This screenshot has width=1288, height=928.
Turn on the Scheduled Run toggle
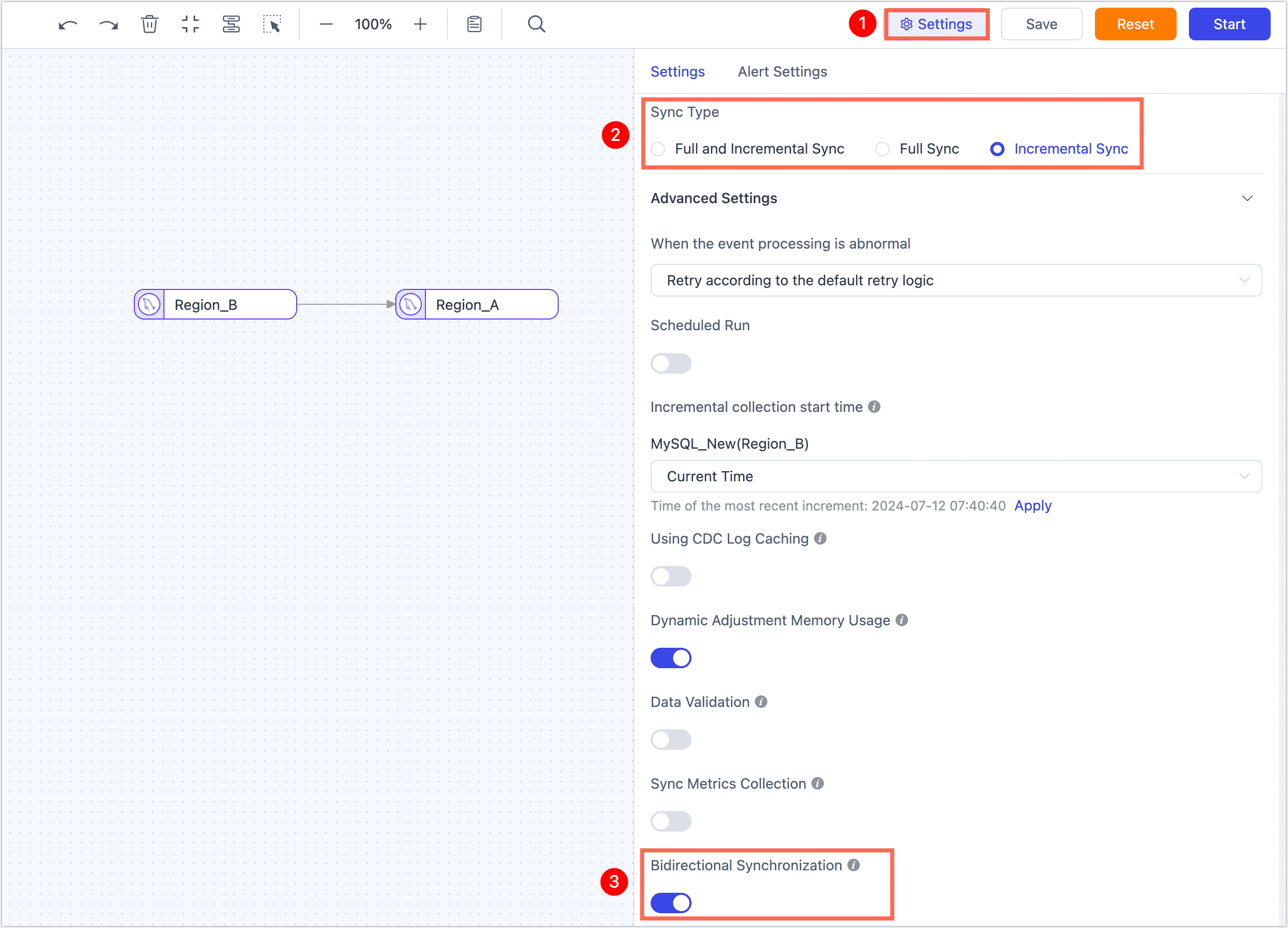(671, 363)
